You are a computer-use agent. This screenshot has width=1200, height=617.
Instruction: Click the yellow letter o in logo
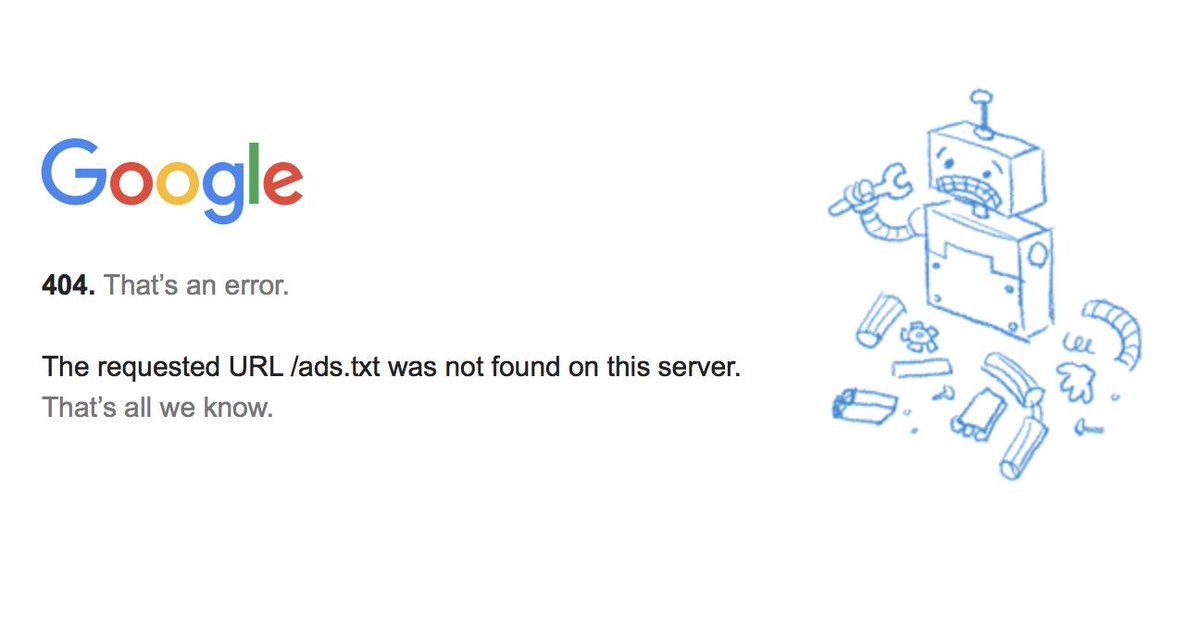[178, 183]
